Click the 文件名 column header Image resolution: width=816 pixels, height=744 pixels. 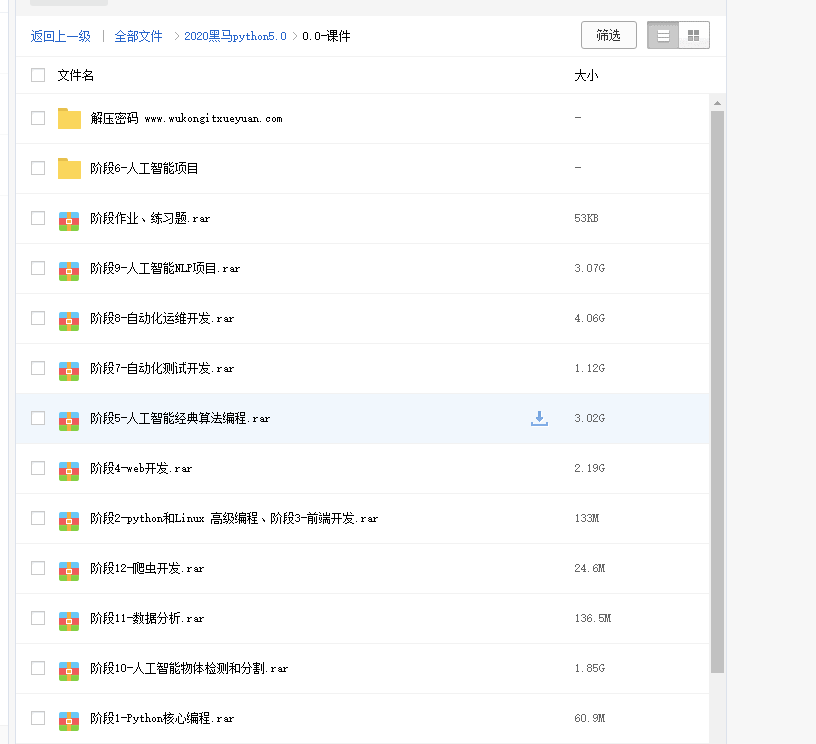pyautogui.click(x=75, y=75)
